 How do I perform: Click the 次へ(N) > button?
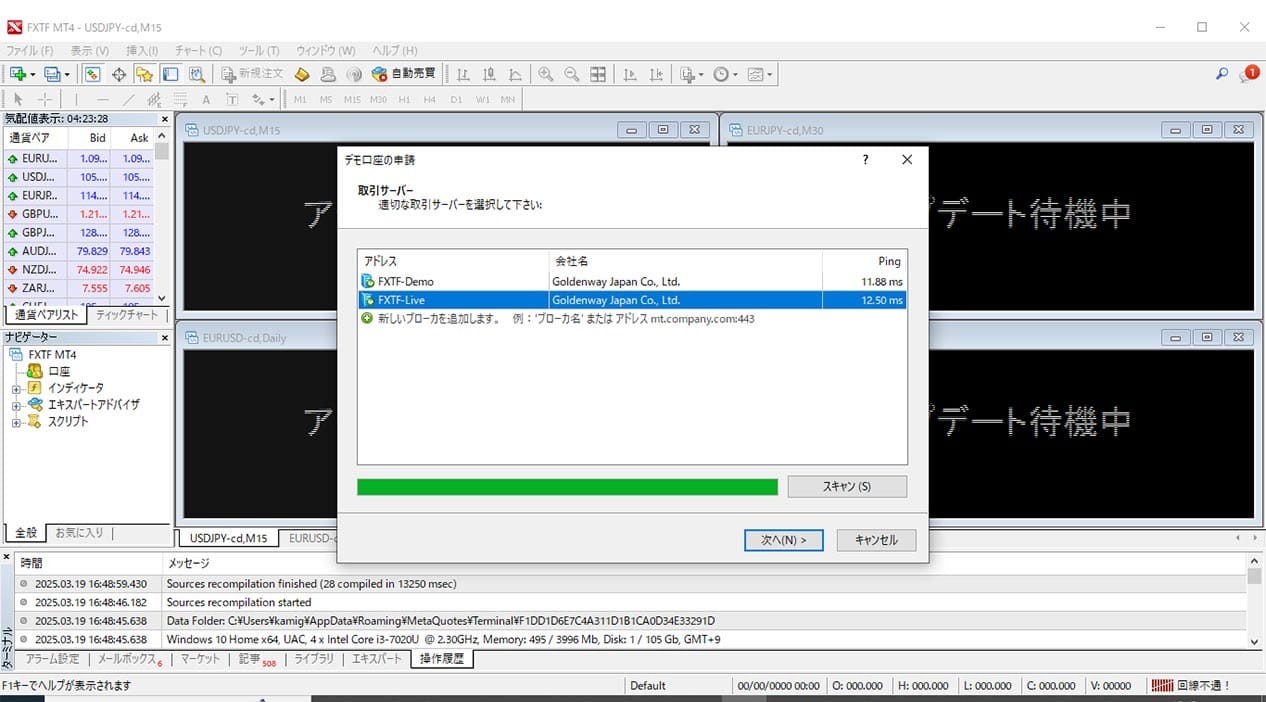(x=783, y=540)
